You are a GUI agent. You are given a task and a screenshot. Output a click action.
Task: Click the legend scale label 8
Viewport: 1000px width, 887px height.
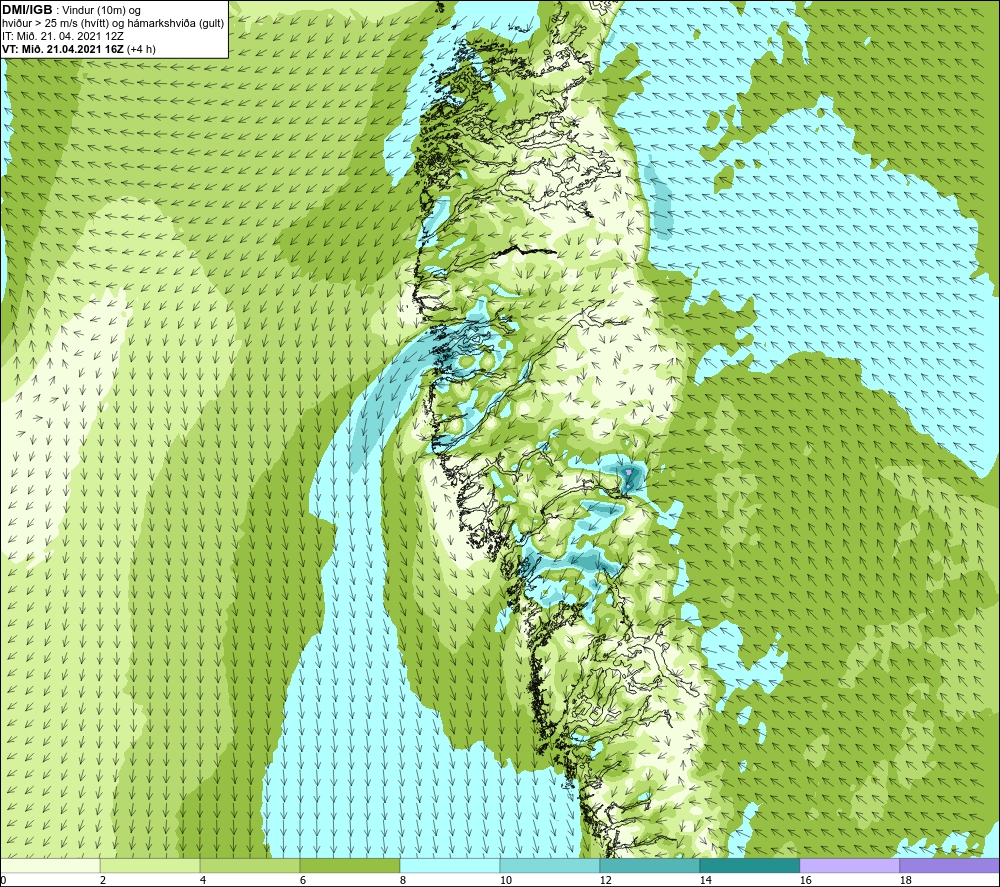(403, 881)
